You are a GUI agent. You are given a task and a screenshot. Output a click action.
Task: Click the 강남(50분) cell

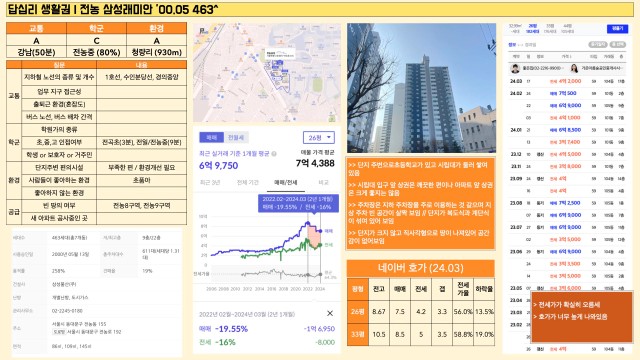pyautogui.click(x=36, y=52)
